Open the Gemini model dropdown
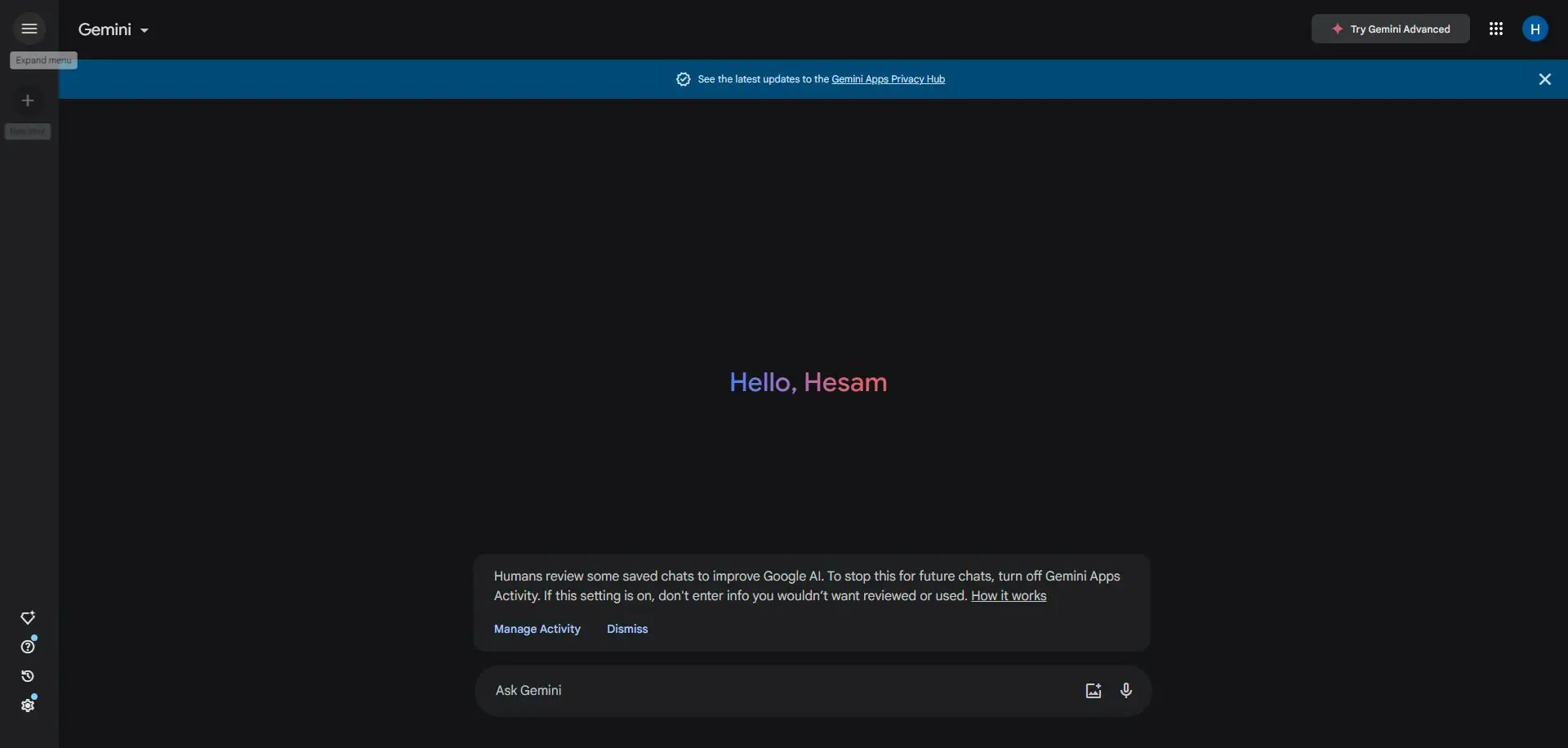This screenshot has height=748, width=1568. tap(114, 29)
